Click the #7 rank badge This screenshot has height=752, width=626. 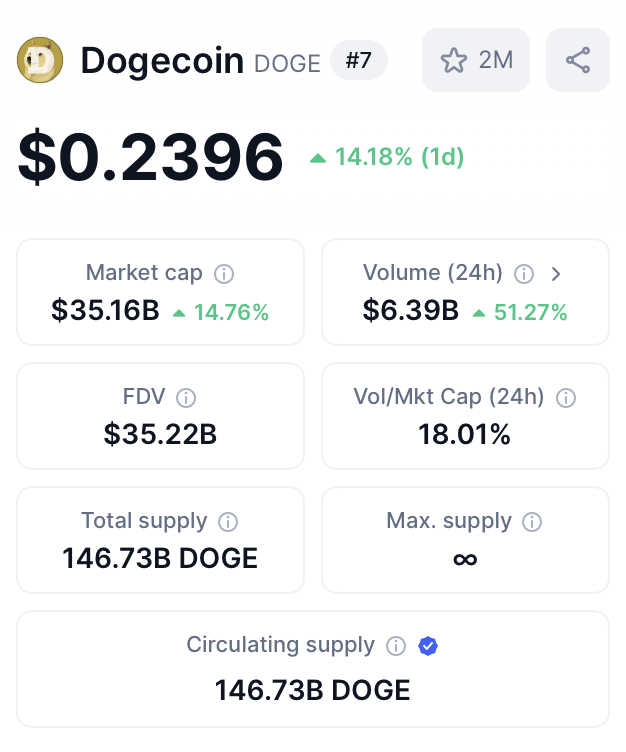[358, 61]
